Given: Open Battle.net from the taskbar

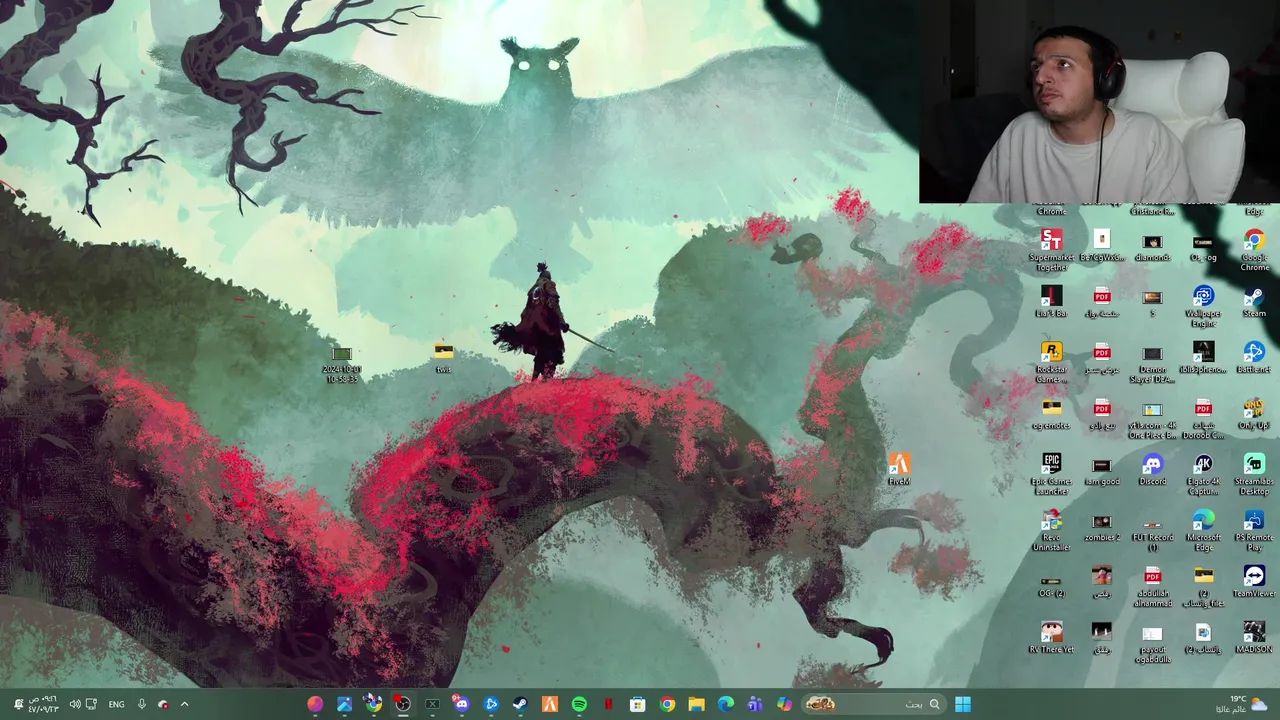Looking at the screenshot, I should tap(491, 704).
